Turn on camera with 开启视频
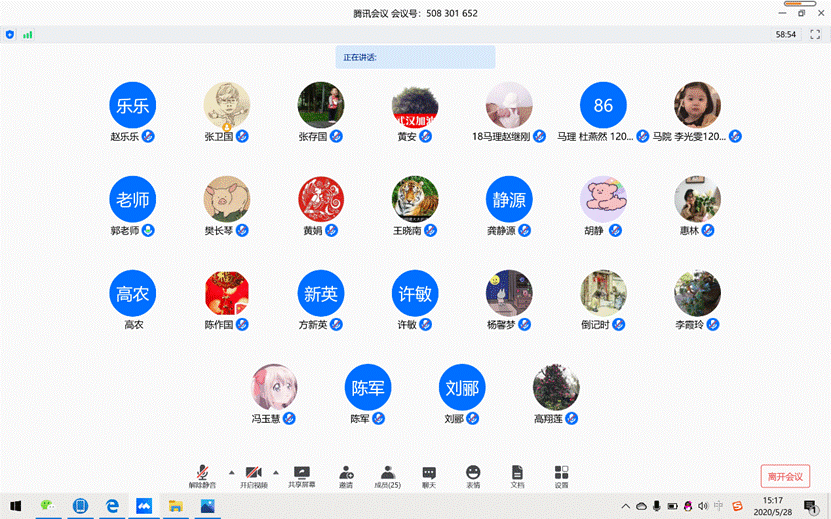 click(x=254, y=474)
